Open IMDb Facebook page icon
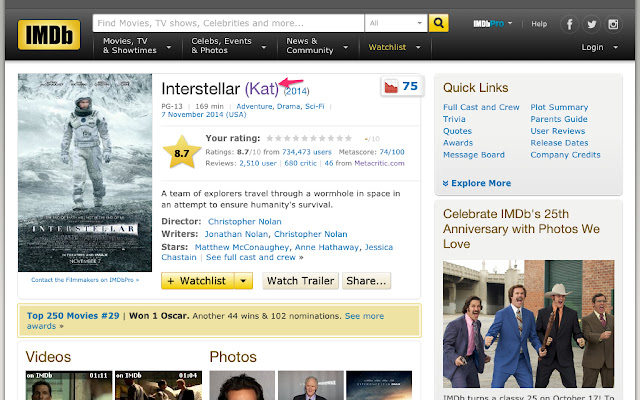640x400 pixels. pyautogui.click(x=571, y=24)
